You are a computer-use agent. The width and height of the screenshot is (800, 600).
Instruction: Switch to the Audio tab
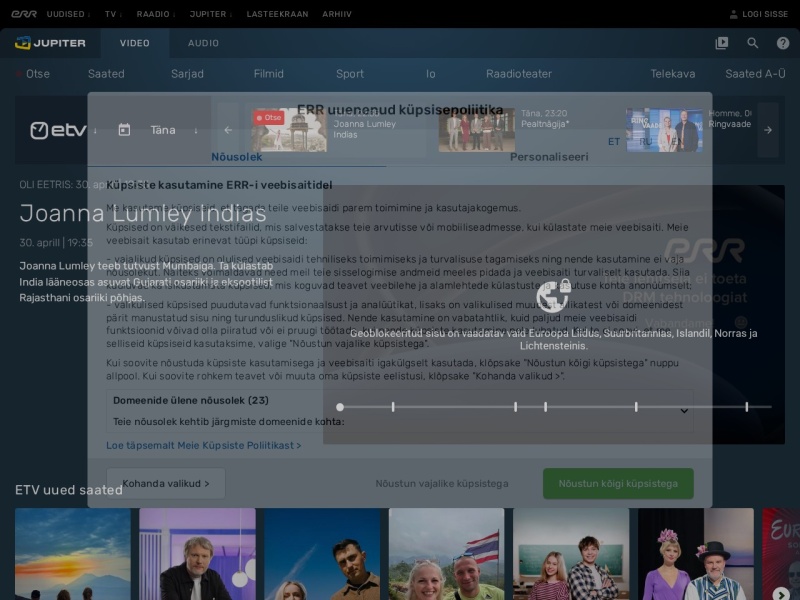click(203, 43)
